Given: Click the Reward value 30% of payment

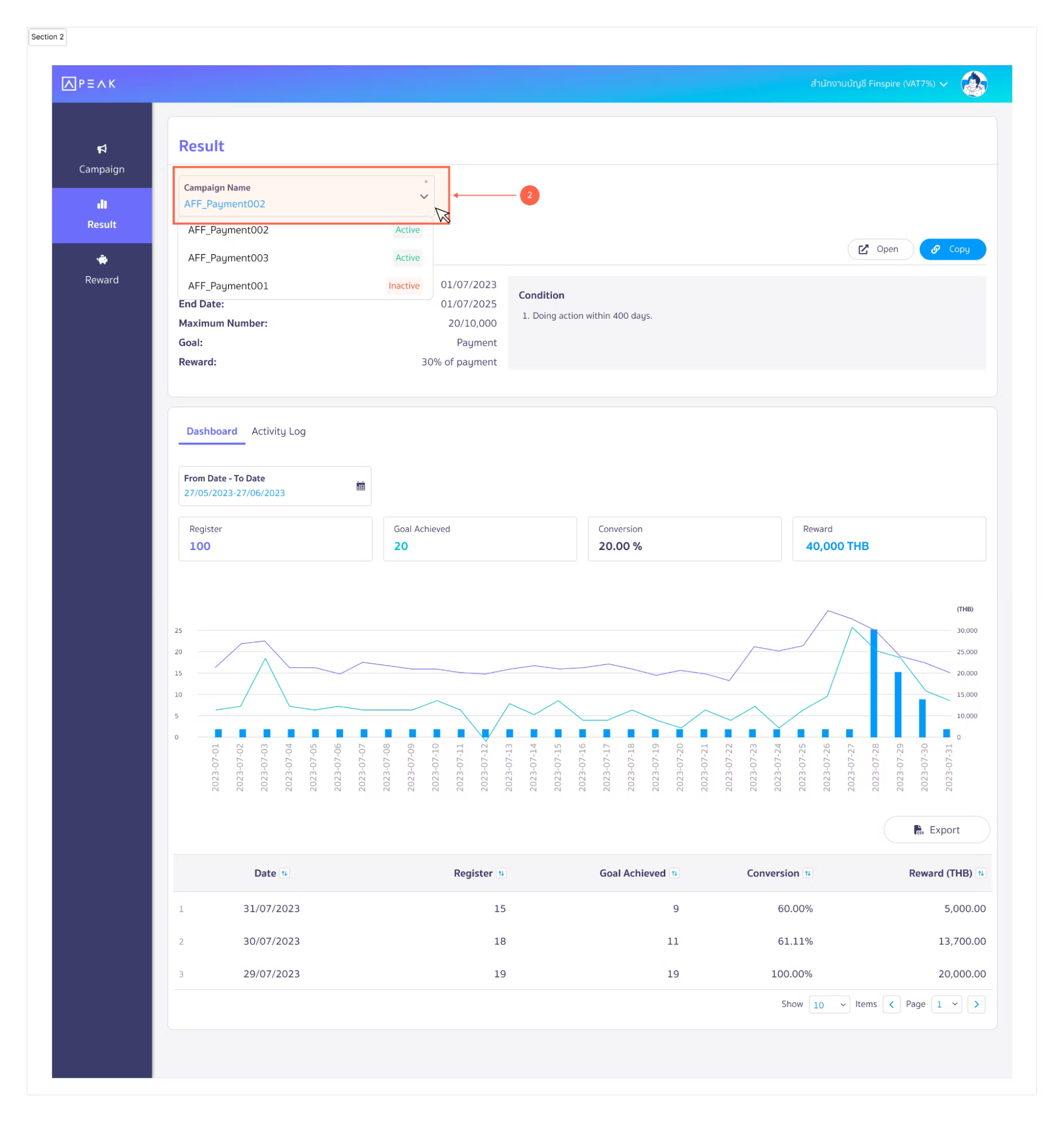Looking at the screenshot, I should [459, 362].
